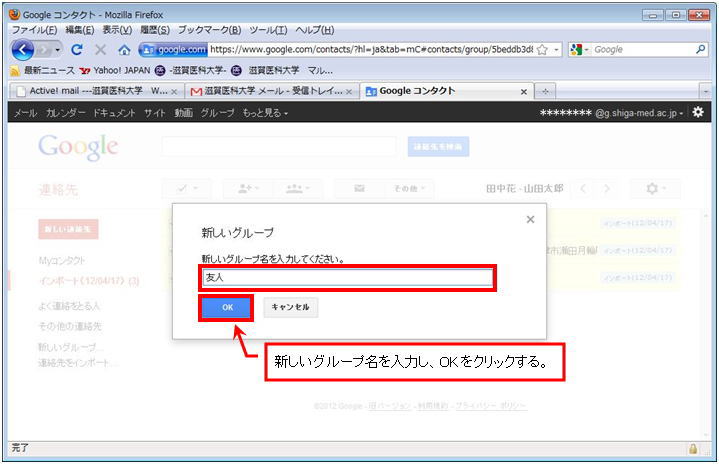This screenshot has height=464, width=719.
Task: Open the 編集(E) menu
Action: [79, 30]
